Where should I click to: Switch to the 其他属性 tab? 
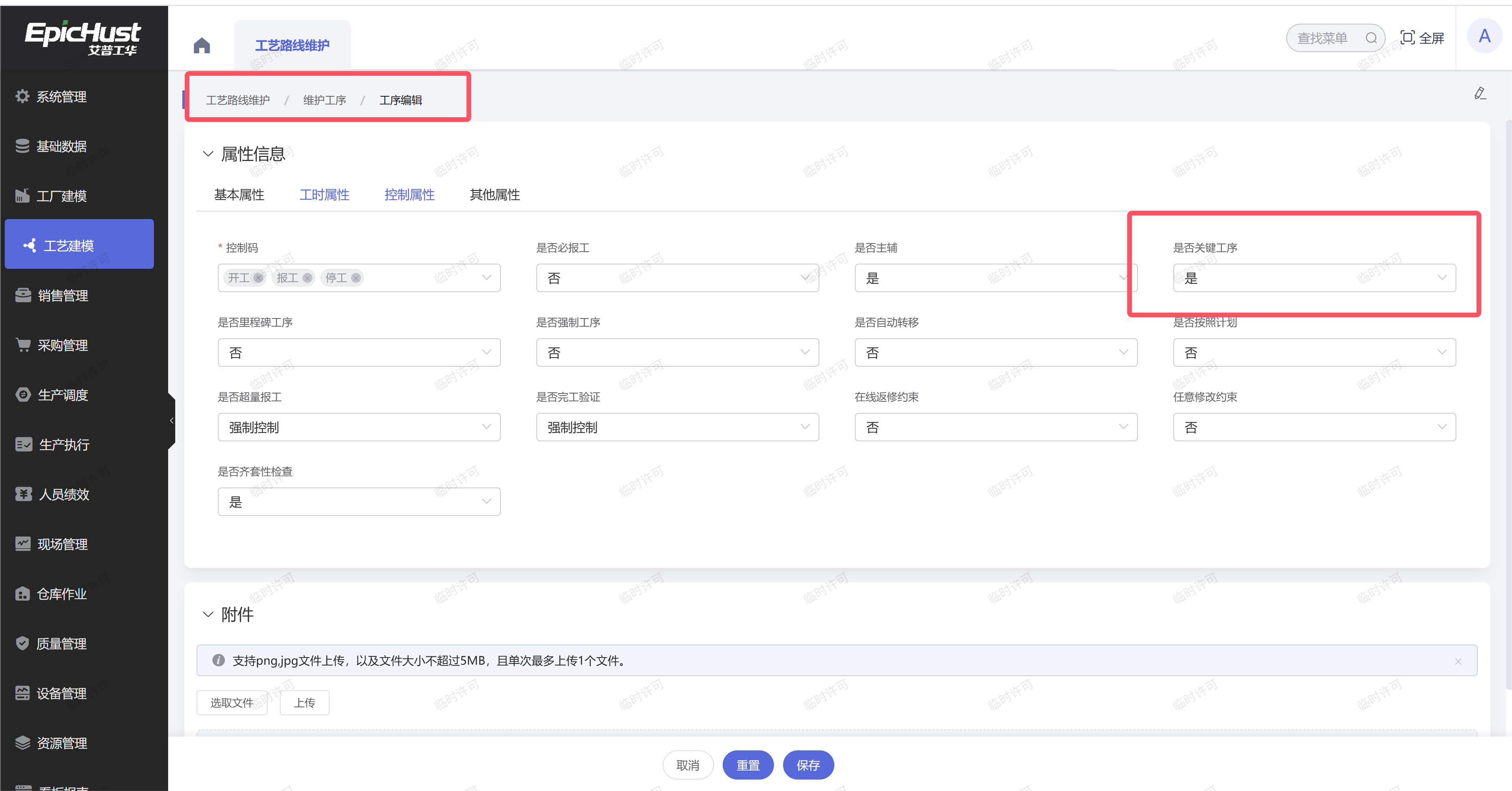[494, 195]
